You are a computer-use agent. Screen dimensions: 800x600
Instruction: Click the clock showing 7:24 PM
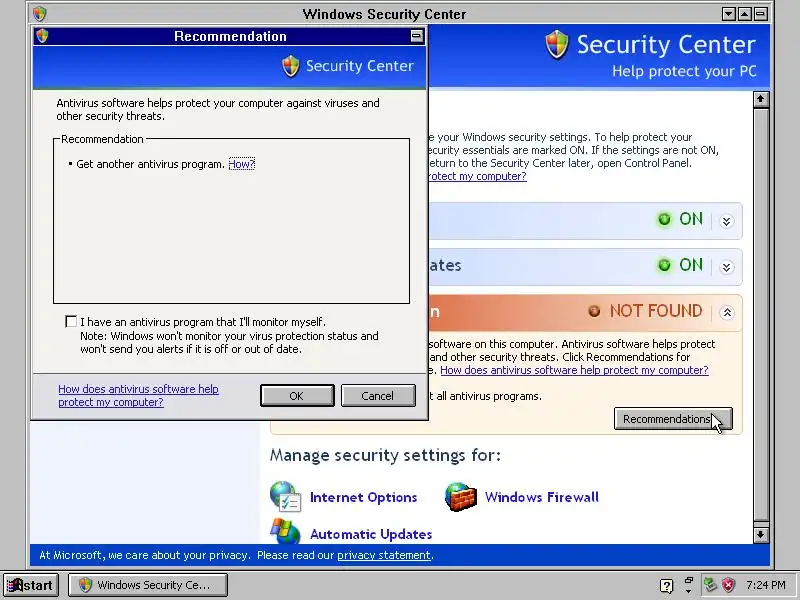coord(765,585)
